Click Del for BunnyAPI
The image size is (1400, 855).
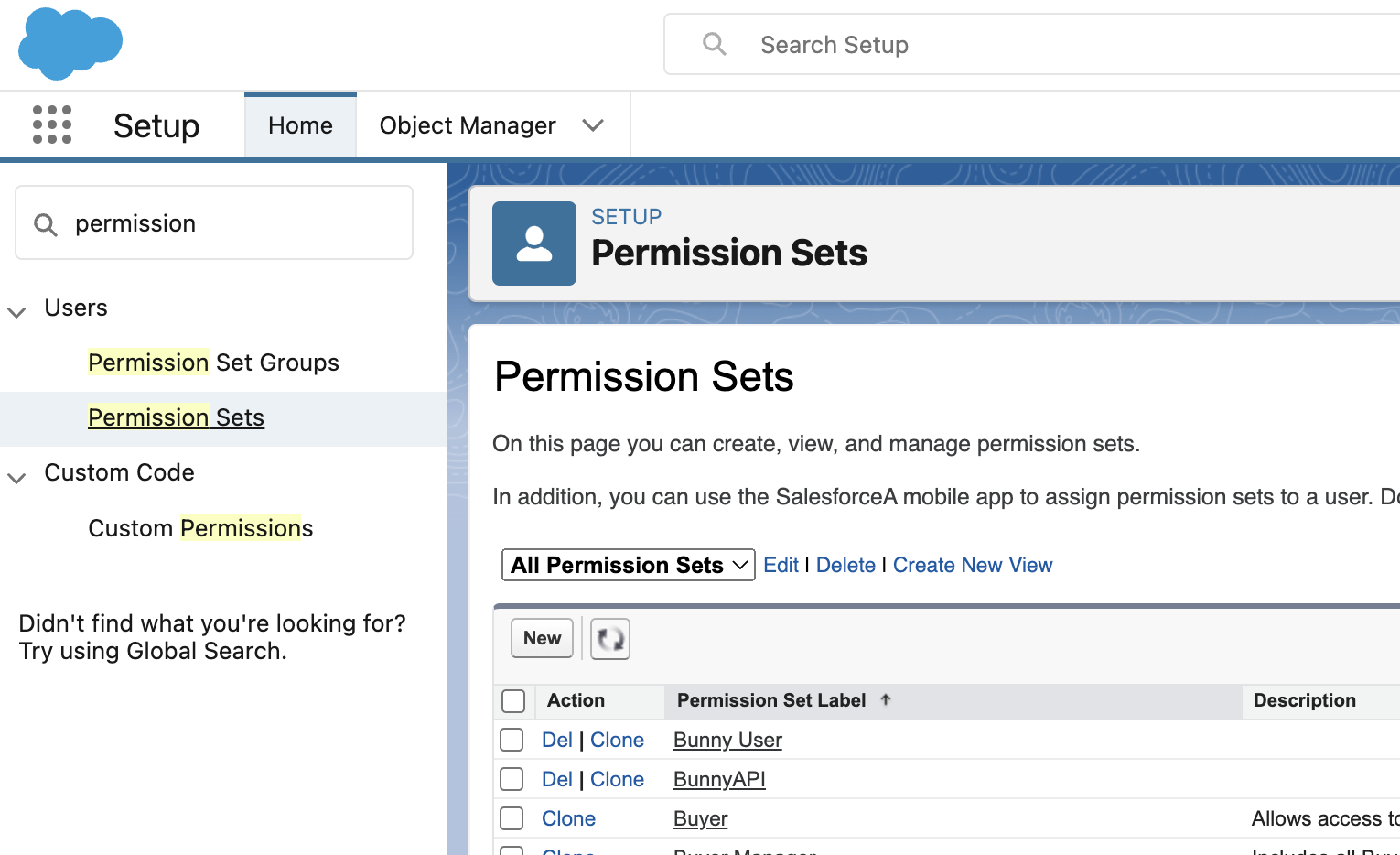click(x=556, y=779)
